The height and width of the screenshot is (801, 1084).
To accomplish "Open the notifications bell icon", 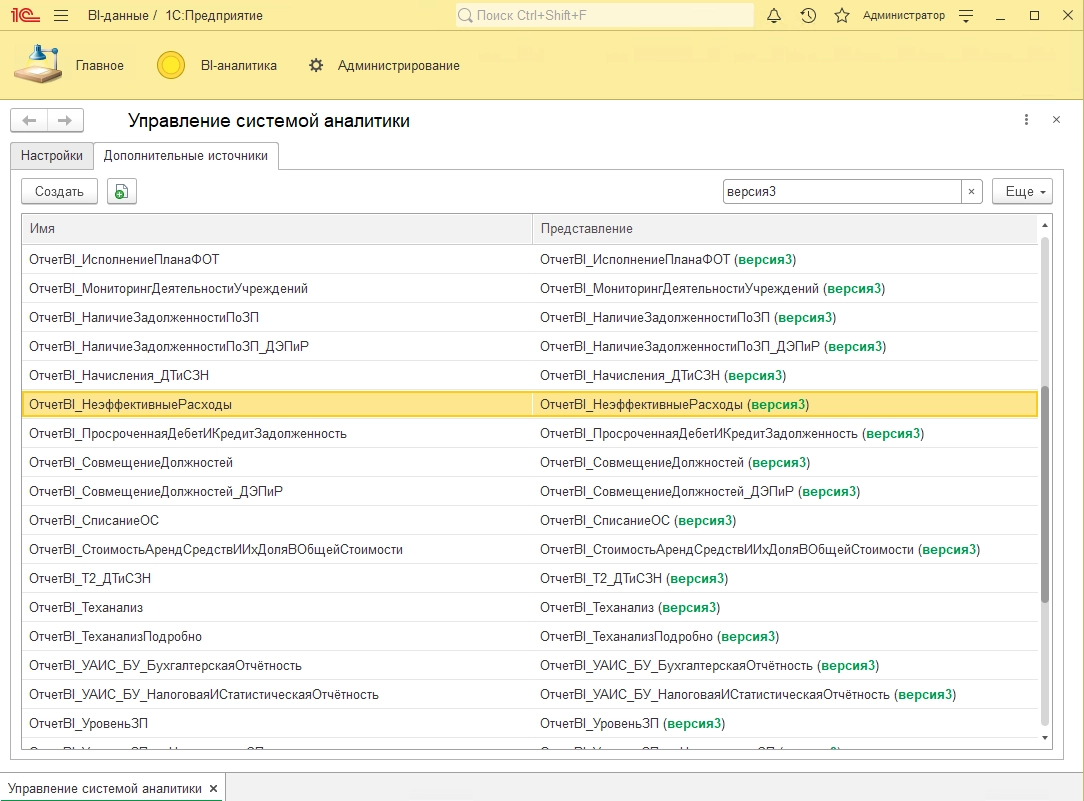I will pyautogui.click(x=774, y=16).
